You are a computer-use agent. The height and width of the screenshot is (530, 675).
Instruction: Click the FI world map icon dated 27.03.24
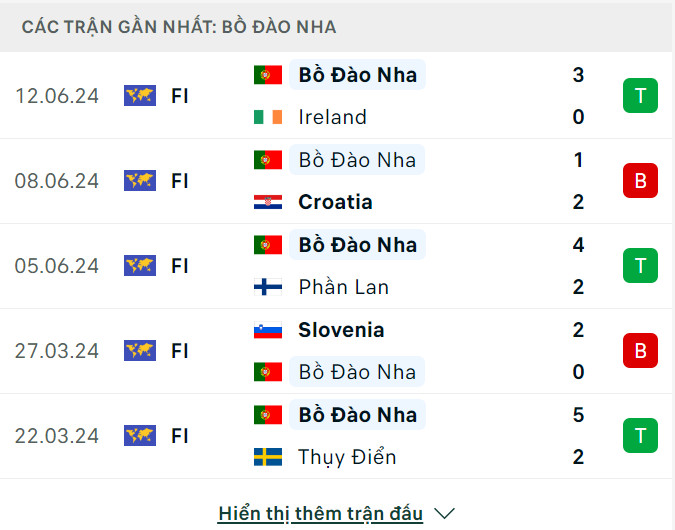tap(139, 351)
